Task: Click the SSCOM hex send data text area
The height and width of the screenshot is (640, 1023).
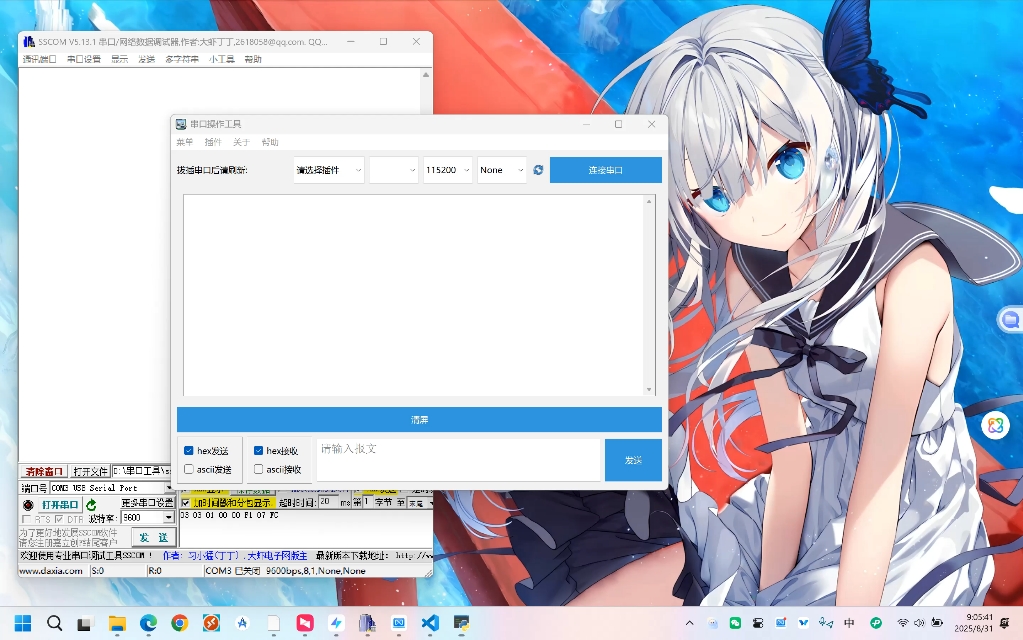Action: click(305, 528)
